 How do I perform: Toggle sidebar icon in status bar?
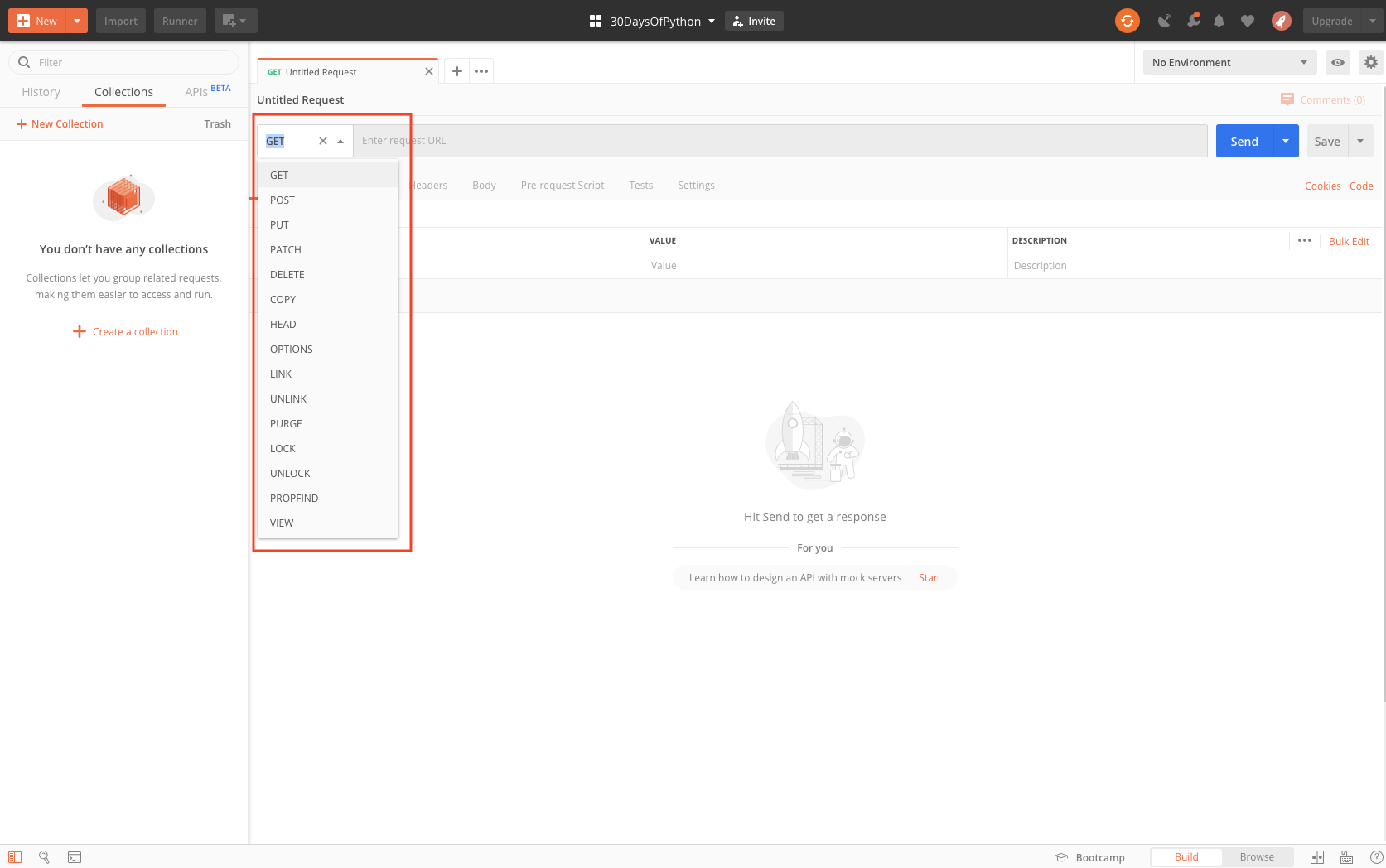coord(15,857)
